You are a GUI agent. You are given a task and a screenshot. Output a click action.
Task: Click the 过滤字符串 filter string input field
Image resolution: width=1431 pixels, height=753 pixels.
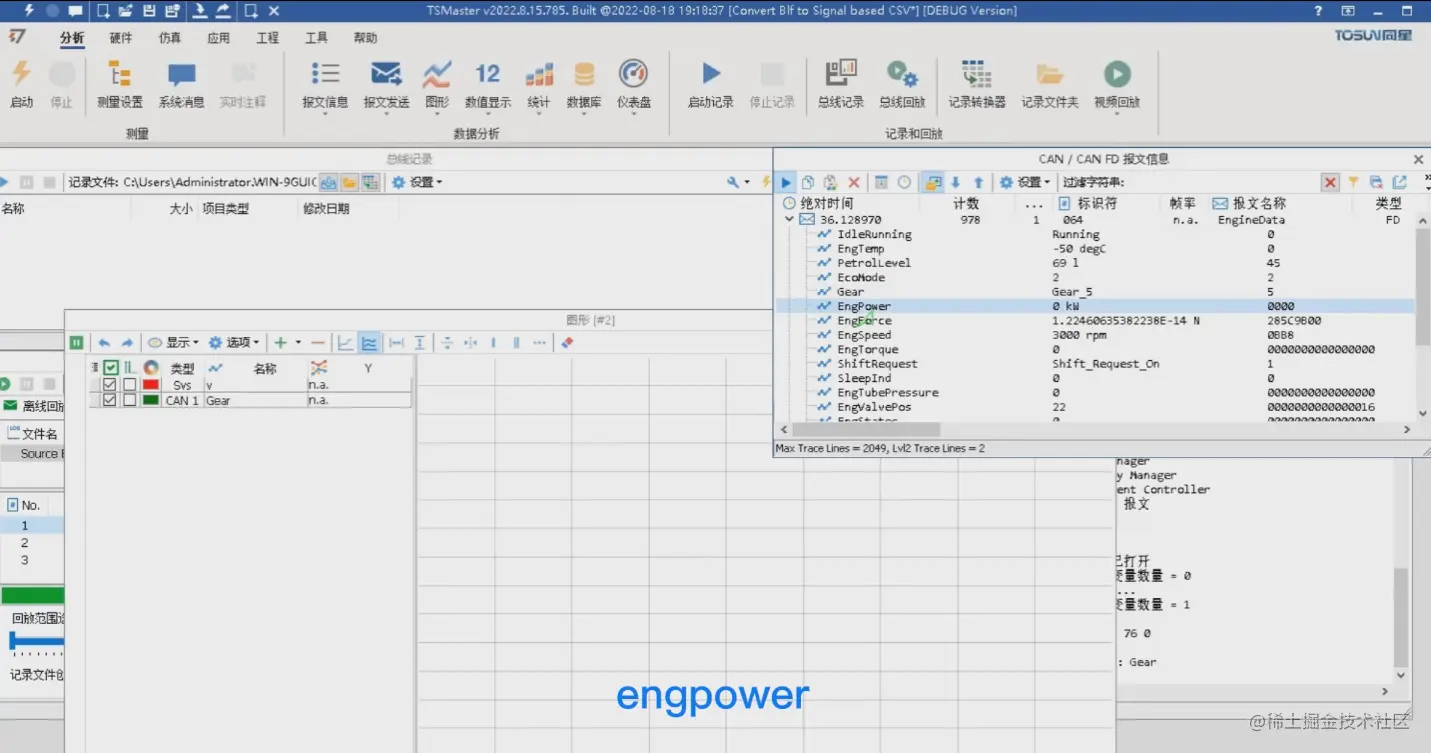click(1222, 182)
